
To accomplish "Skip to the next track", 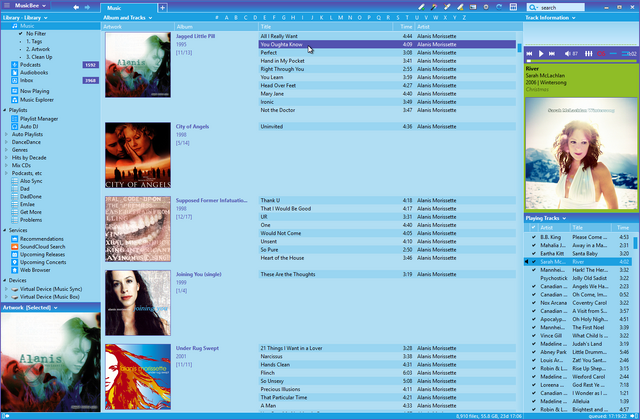I will click(552, 53).
